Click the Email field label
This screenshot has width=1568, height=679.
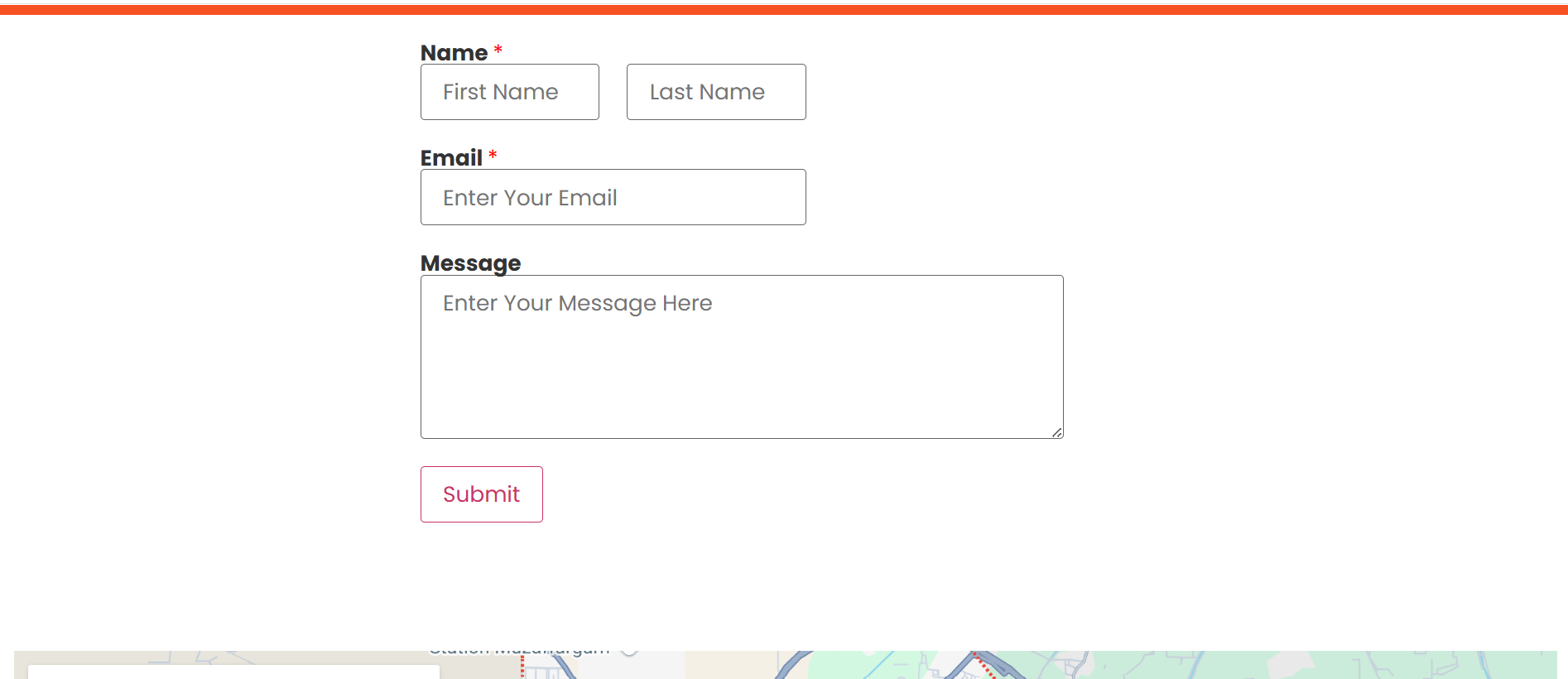451,157
